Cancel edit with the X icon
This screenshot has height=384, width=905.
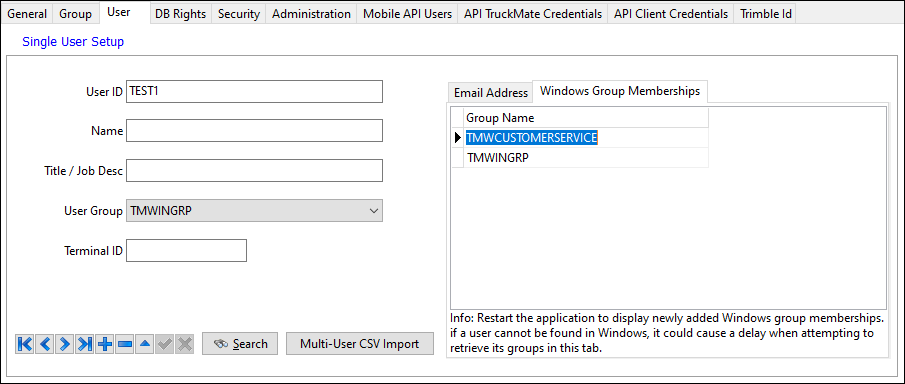(184, 344)
